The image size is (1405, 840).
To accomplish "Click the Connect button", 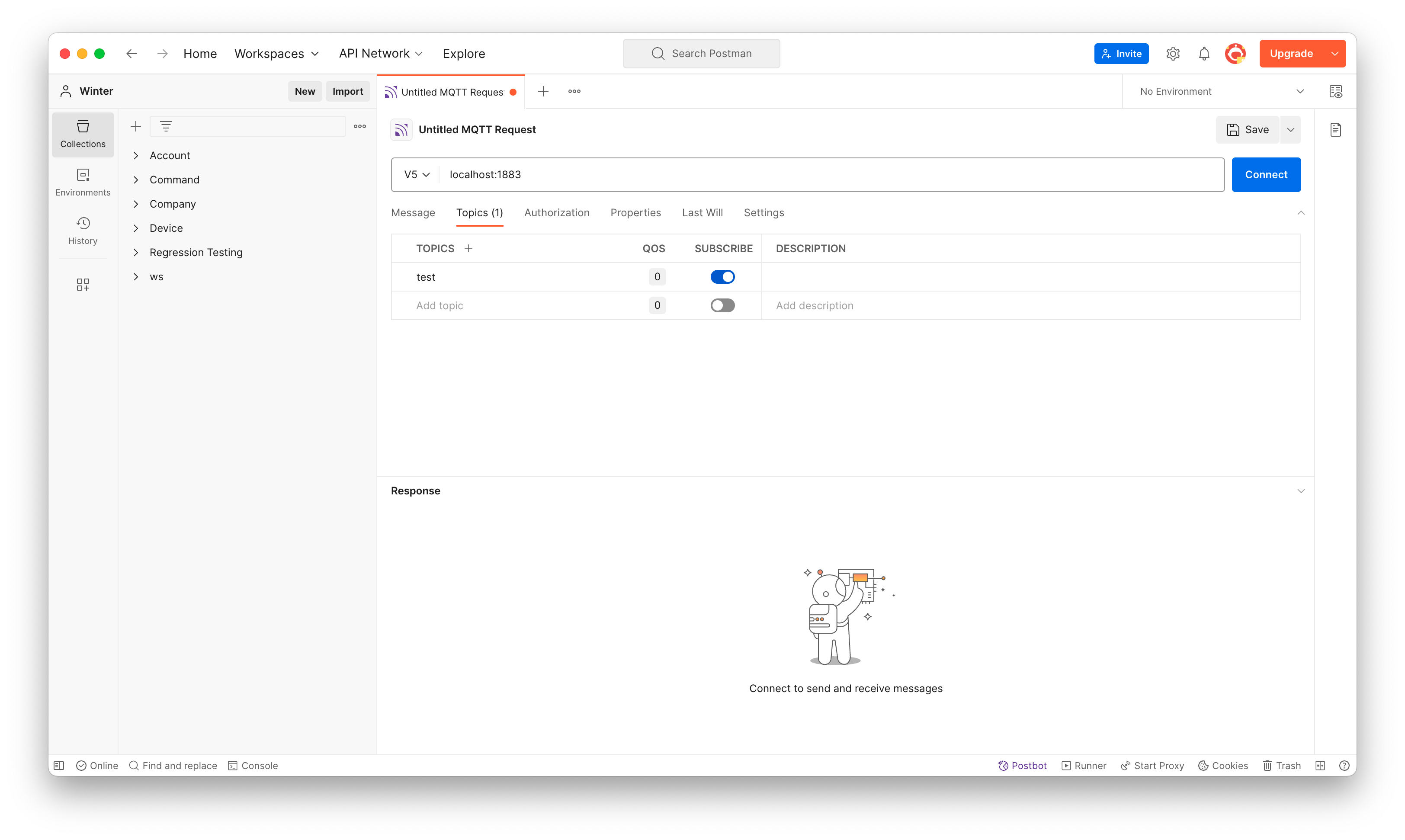I will [1266, 174].
